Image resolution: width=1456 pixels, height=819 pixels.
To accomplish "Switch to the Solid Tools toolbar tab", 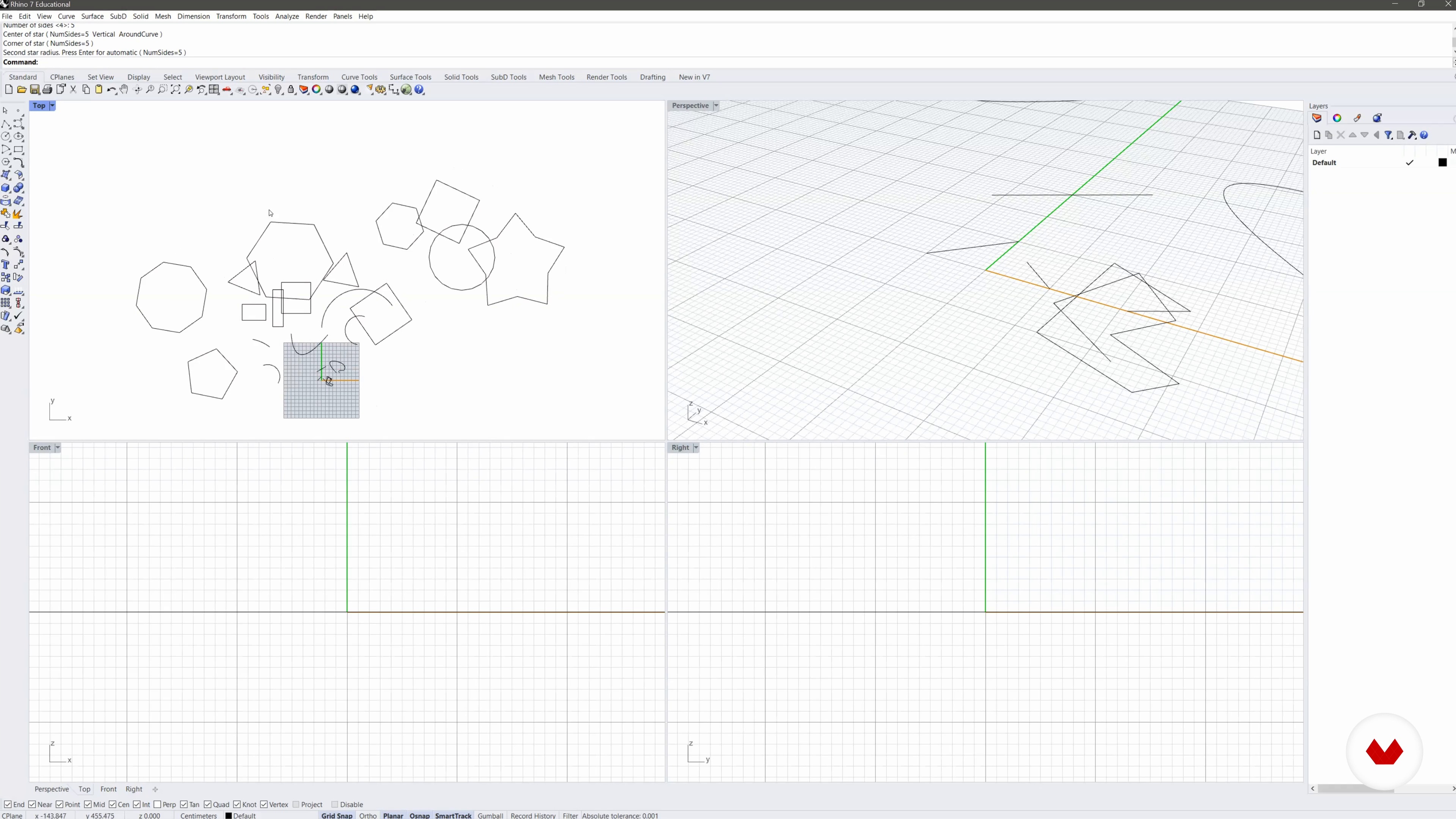I will click(x=461, y=77).
